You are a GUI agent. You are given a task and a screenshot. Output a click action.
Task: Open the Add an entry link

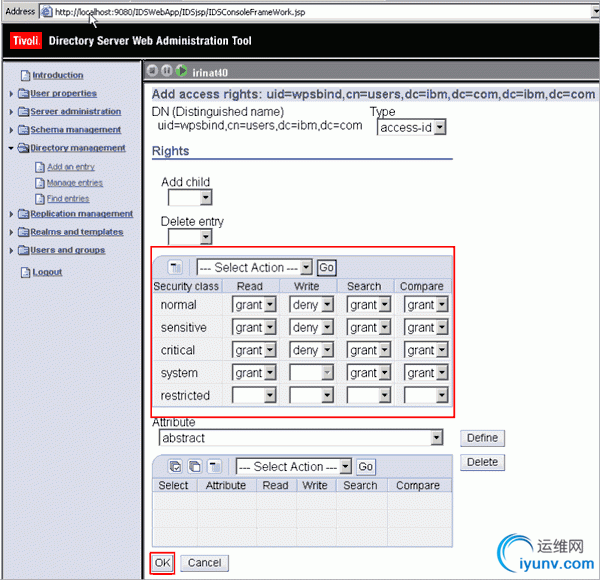click(x=71, y=167)
